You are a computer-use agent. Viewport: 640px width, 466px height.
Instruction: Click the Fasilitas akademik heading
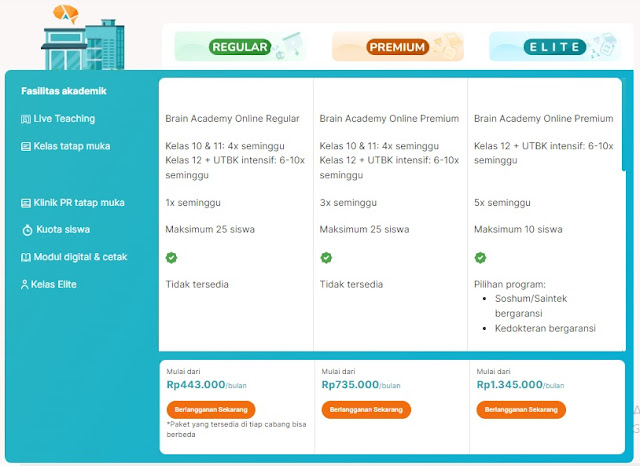(x=64, y=91)
